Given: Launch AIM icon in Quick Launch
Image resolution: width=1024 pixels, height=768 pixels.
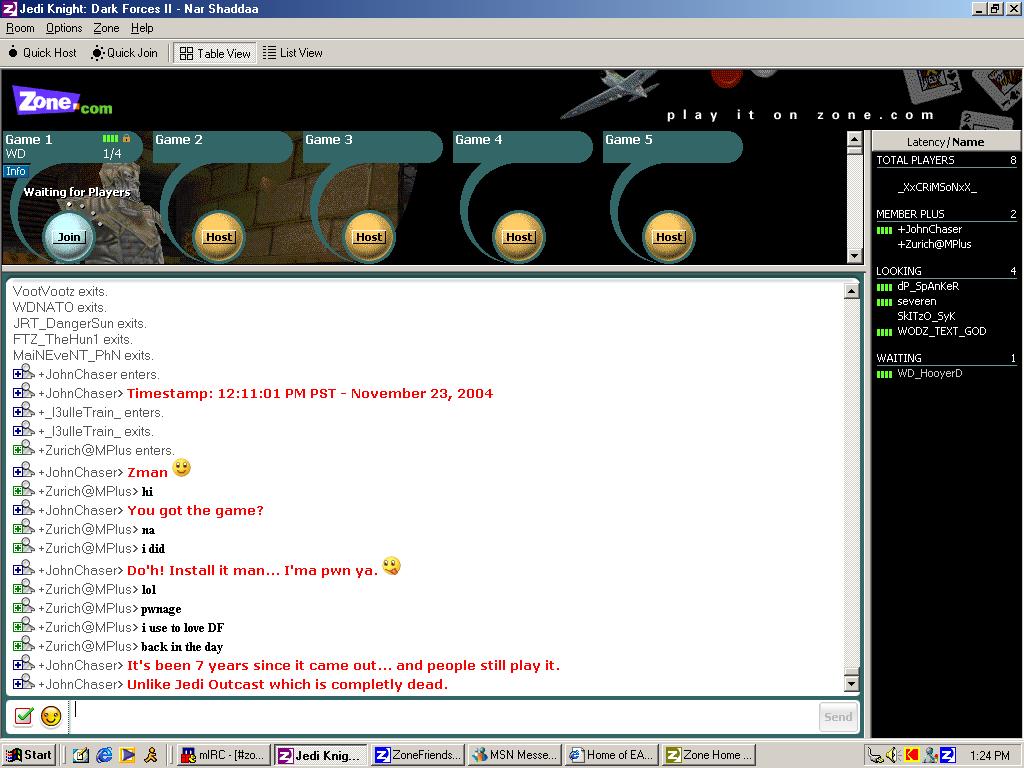Looking at the screenshot, I should 151,756.
